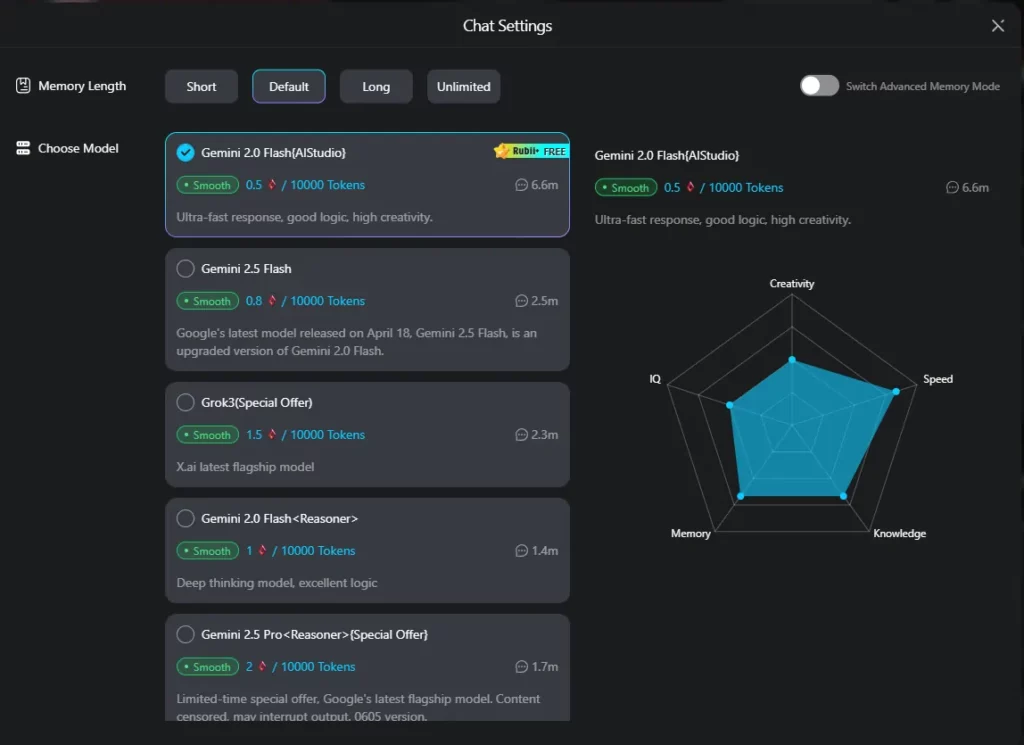Click the gem icon on Grok3 row
This screenshot has width=1024, height=745.
pyautogui.click(x=273, y=434)
